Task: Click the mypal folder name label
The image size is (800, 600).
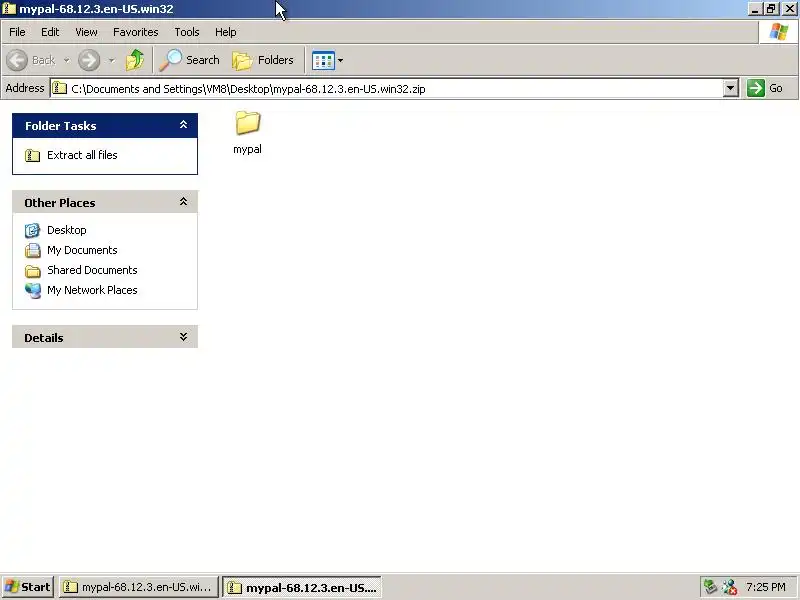Action: coord(247,149)
